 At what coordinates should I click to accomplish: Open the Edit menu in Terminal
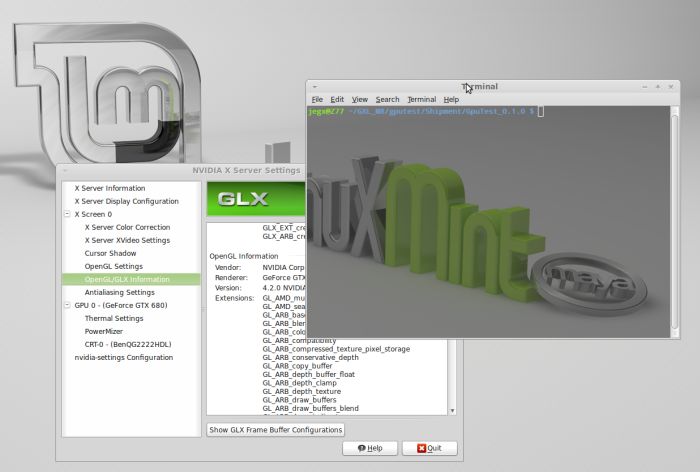337,100
